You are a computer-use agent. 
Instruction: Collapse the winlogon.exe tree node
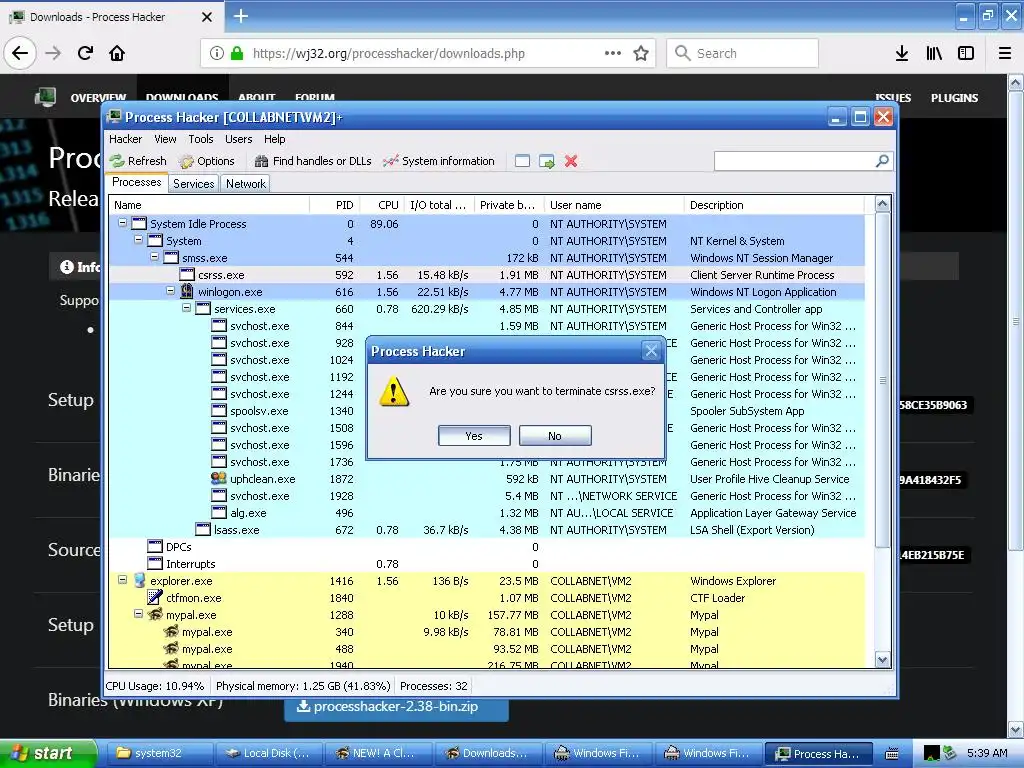click(x=170, y=291)
